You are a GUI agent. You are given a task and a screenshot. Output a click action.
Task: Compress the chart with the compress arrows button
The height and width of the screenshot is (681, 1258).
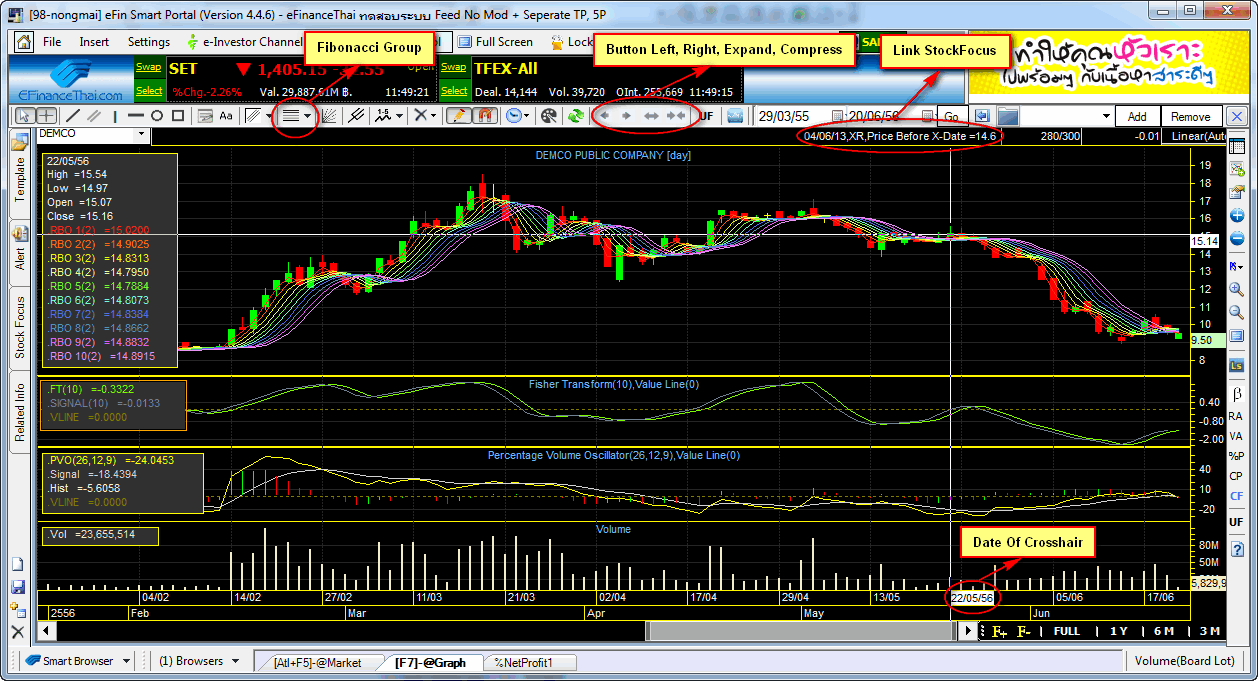pos(677,116)
